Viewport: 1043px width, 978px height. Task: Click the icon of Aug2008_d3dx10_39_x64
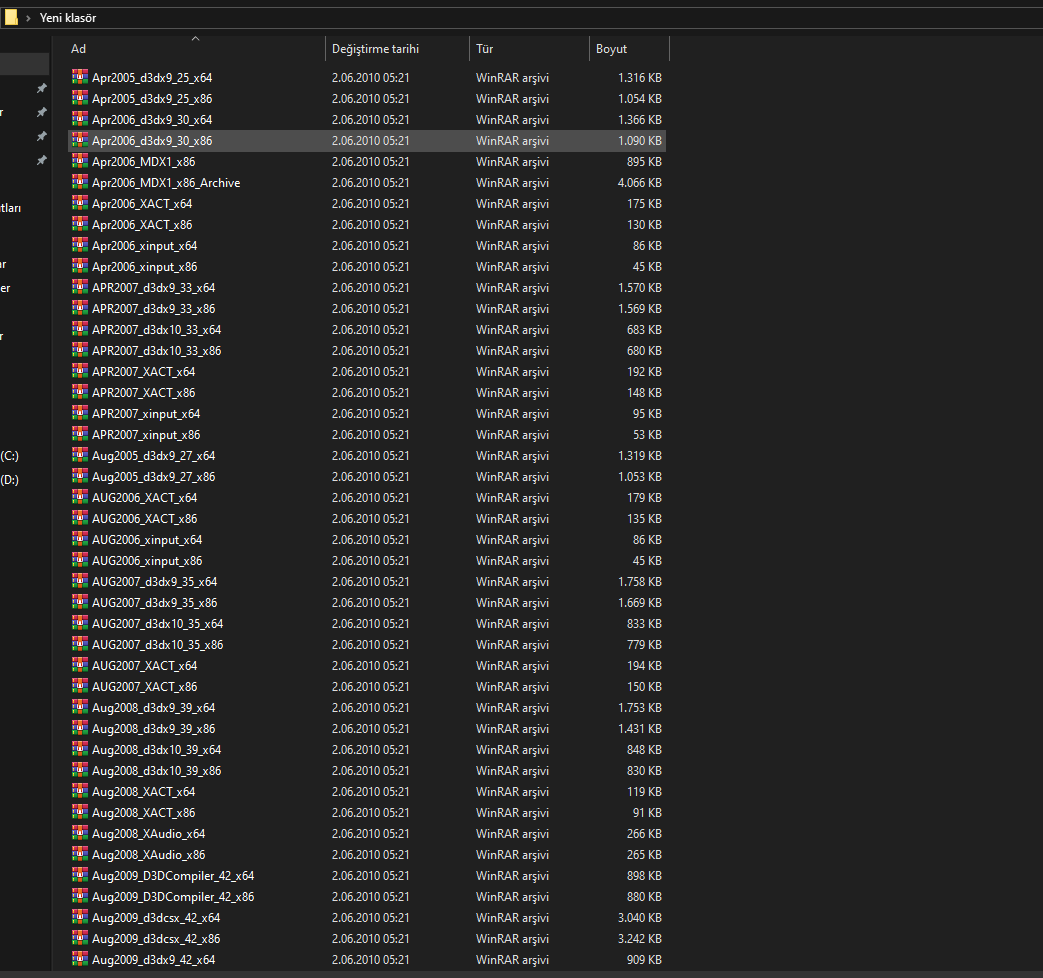tap(80, 749)
